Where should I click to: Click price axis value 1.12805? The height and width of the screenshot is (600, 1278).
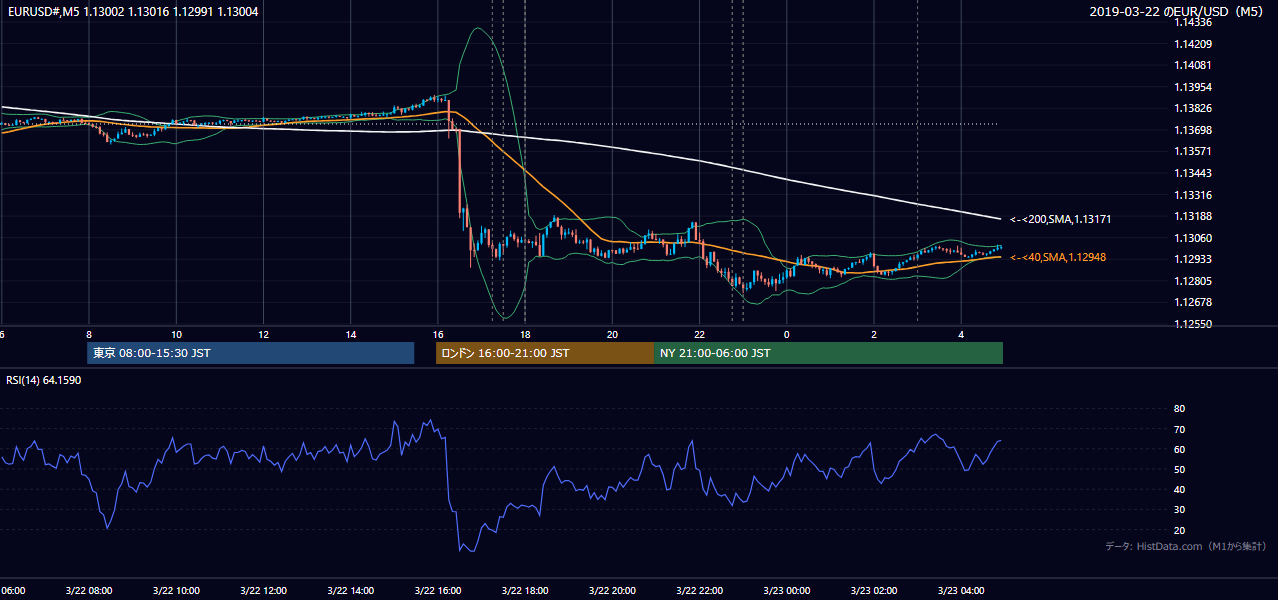1193,281
